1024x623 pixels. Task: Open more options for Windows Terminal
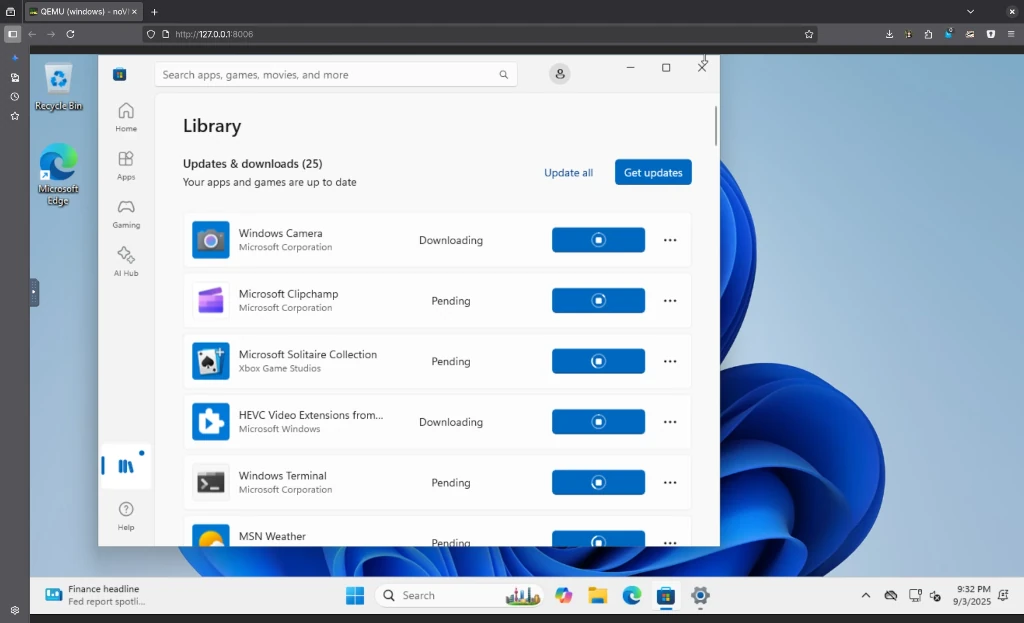point(670,483)
